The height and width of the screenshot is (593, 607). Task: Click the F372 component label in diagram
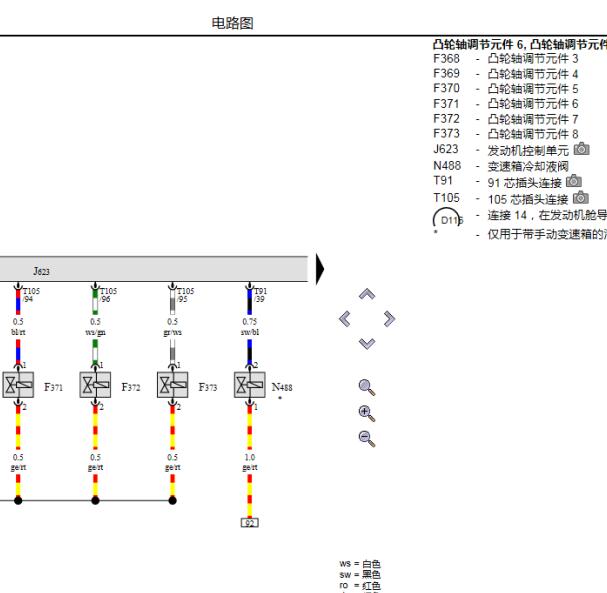coord(131,387)
